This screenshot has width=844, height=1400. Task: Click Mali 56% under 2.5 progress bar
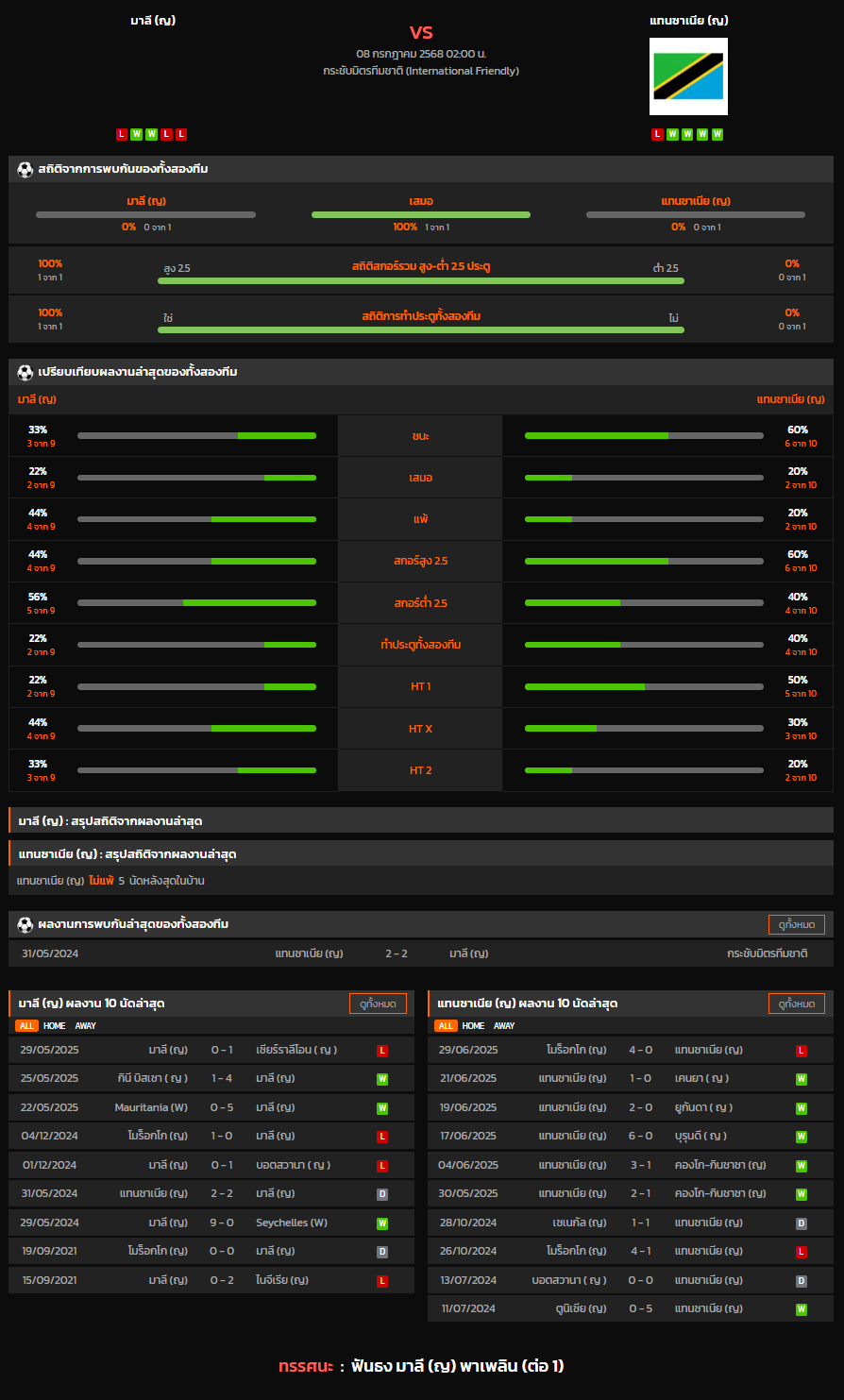pyautogui.click(x=196, y=602)
